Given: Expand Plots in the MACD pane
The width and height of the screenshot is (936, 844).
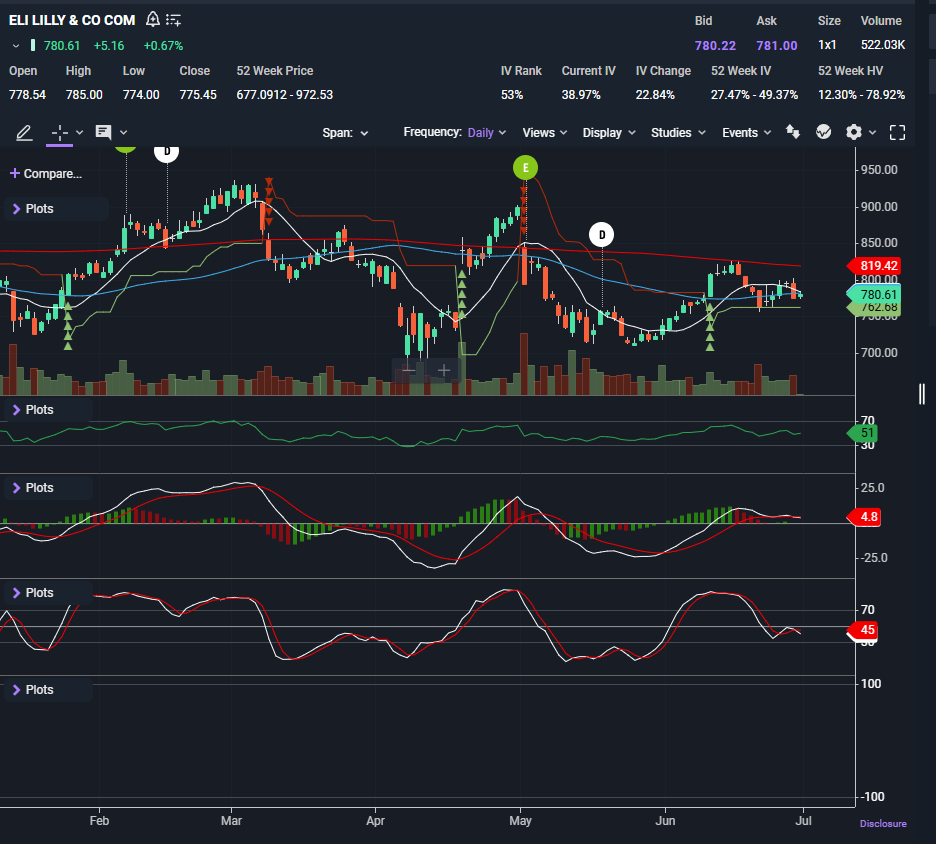Looking at the screenshot, I should pos(33,488).
